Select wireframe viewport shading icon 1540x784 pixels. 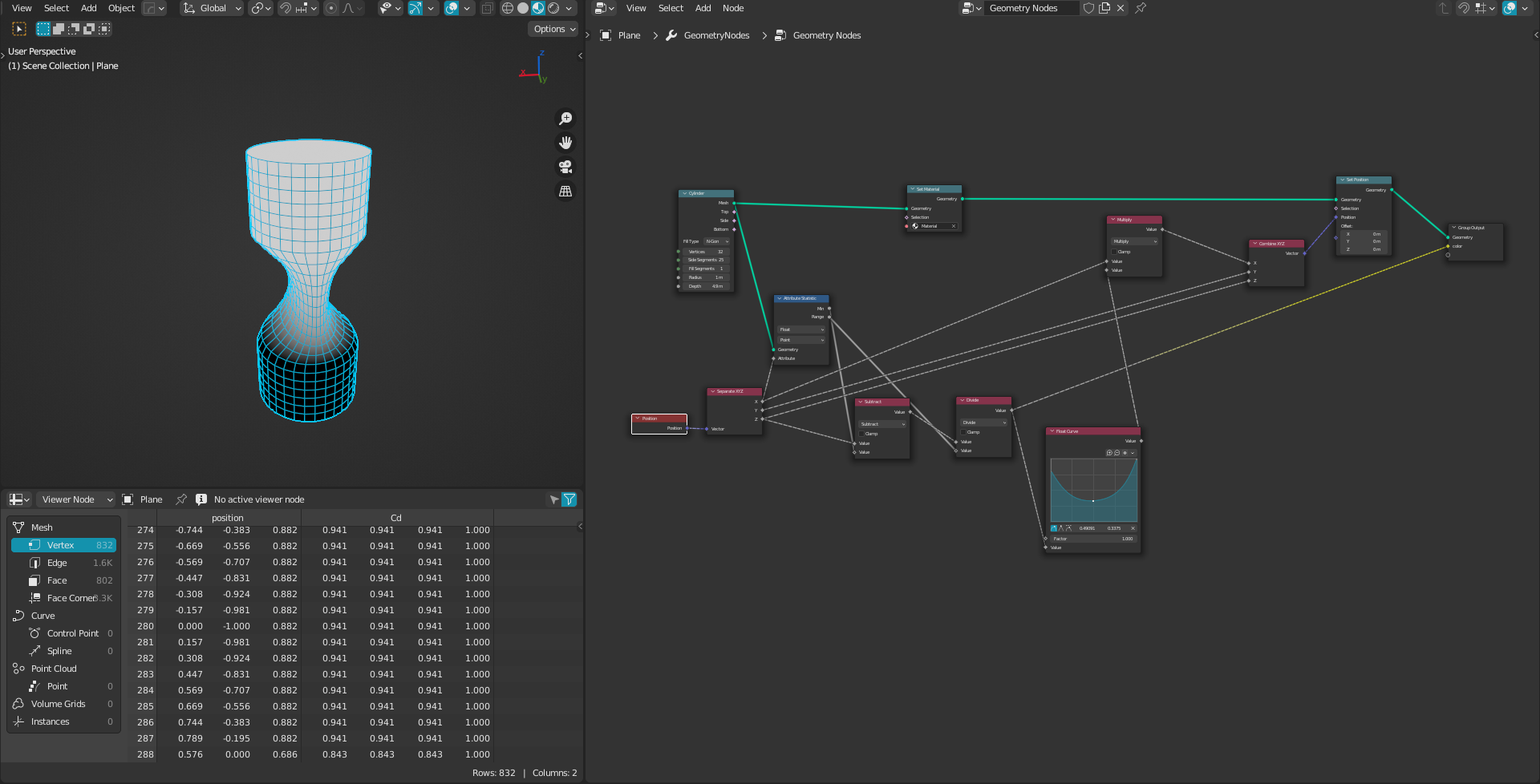coord(508,8)
